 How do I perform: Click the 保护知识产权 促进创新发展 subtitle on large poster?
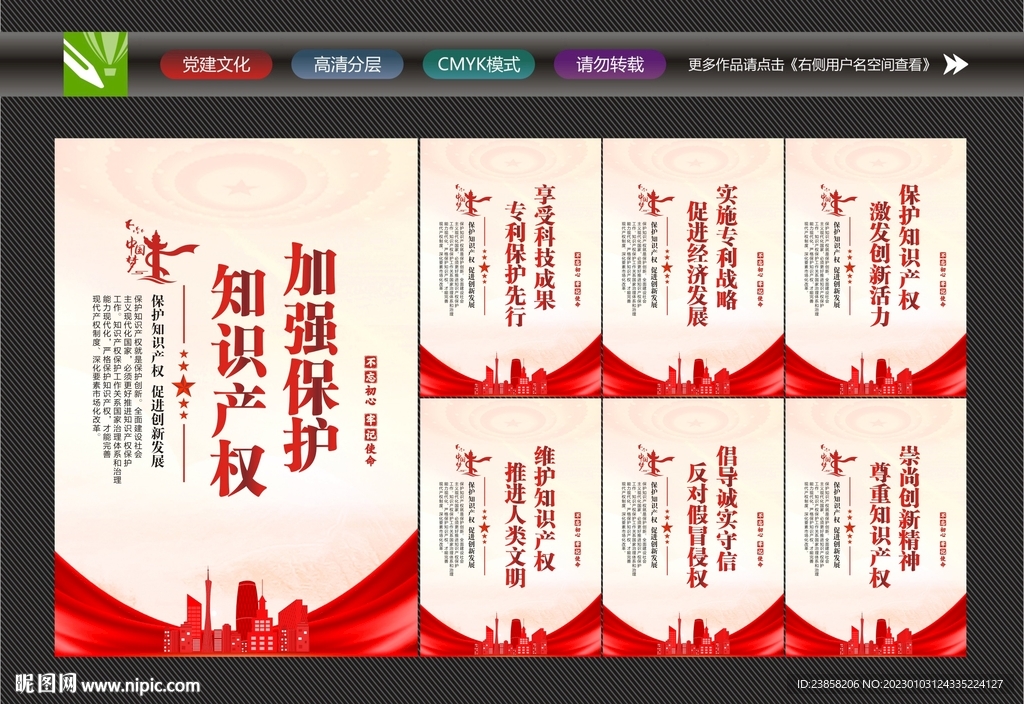coord(157,381)
